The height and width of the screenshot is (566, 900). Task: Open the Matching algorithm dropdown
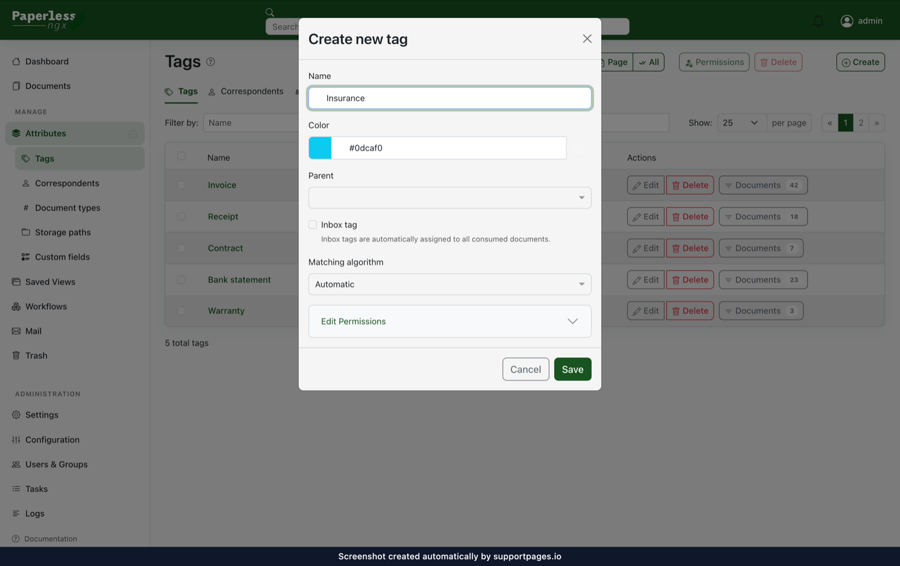point(449,284)
